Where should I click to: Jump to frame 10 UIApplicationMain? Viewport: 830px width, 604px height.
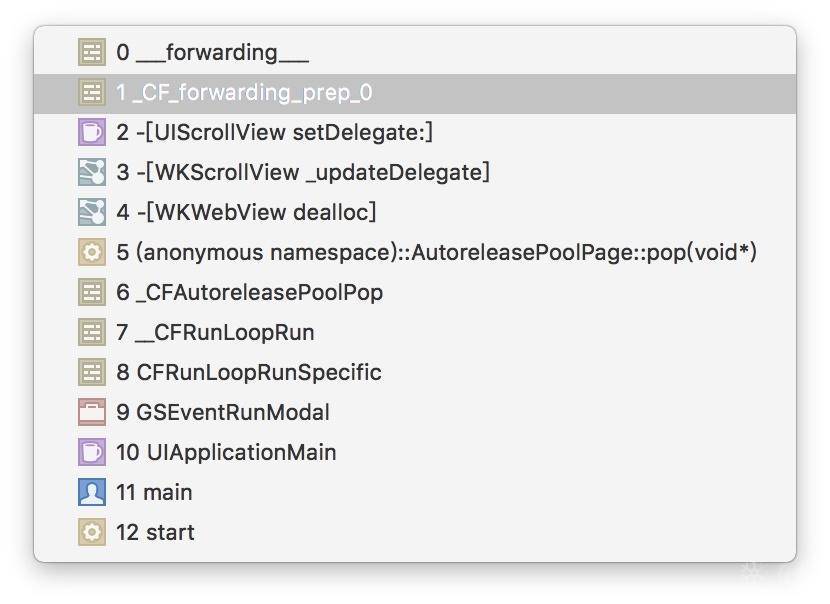(226, 452)
